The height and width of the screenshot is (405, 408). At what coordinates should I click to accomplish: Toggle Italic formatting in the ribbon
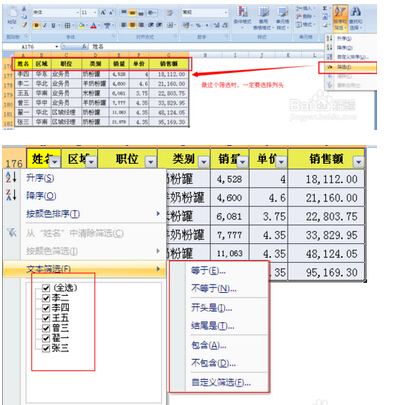45,25
